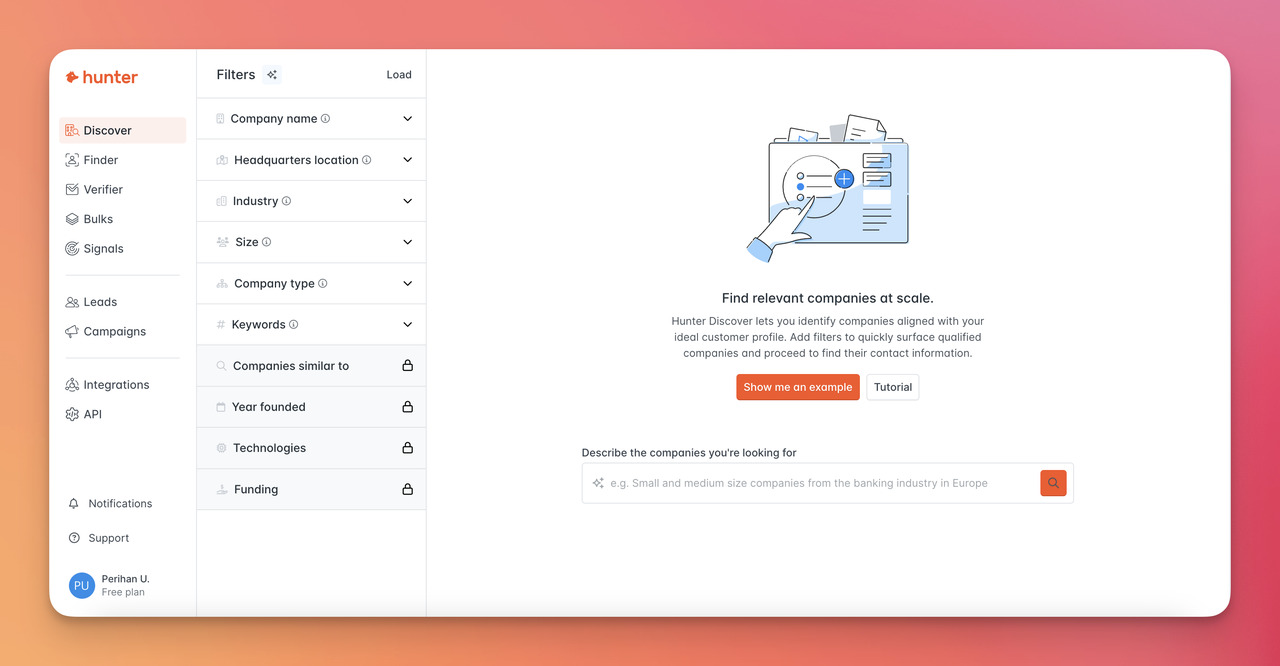Click the info icon next to Industry

tap(286, 201)
